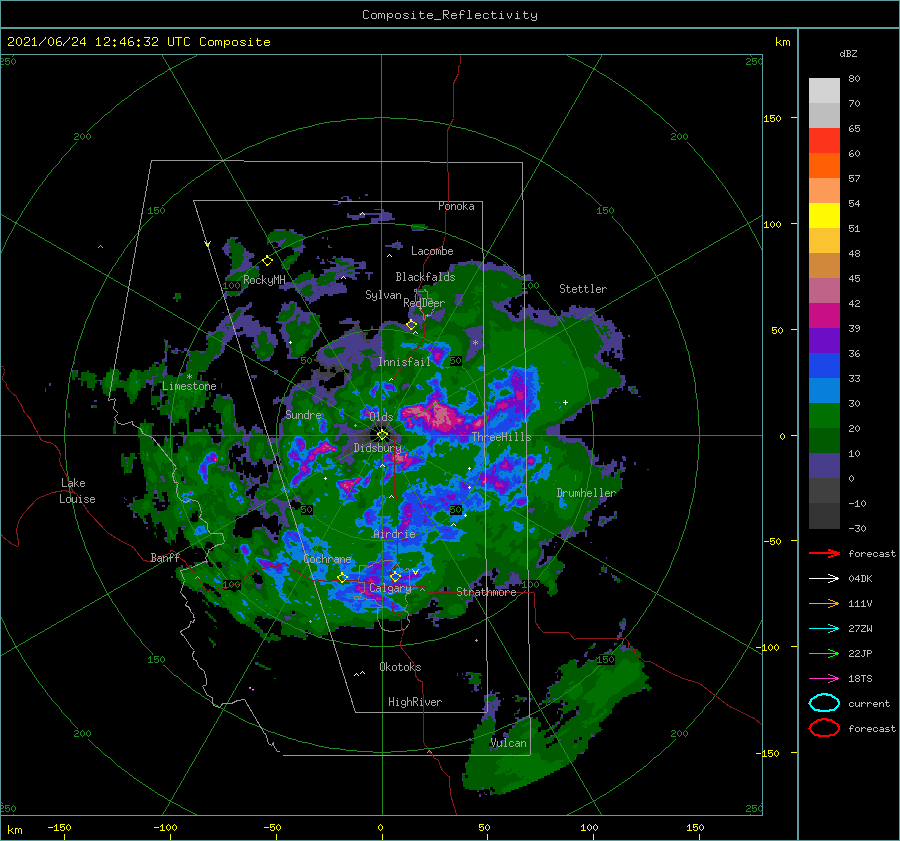Click the km unit label at bottom left
Viewport: 900px width, 841px height.
coord(14,830)
